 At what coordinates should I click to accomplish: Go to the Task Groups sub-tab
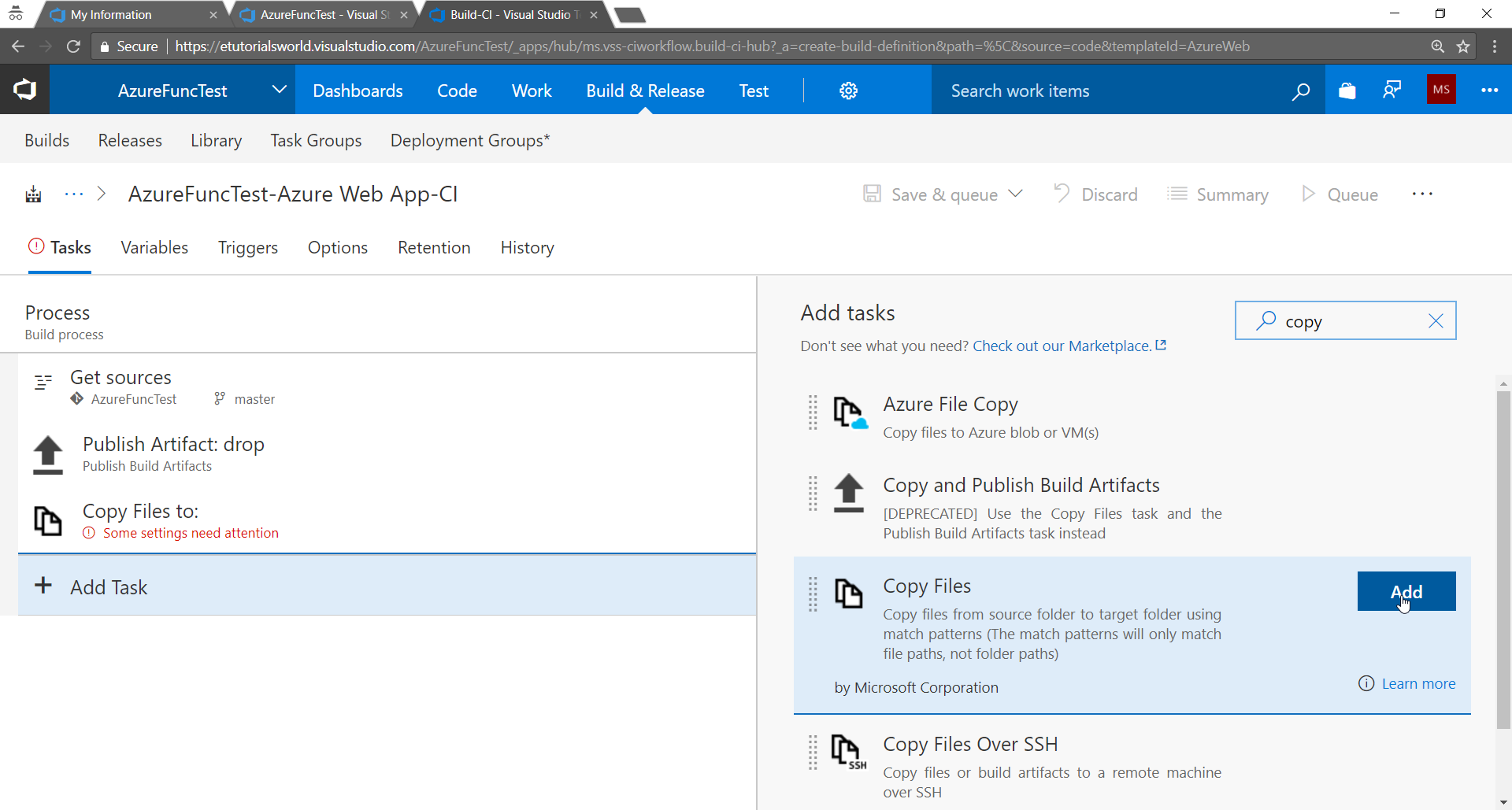316,140
